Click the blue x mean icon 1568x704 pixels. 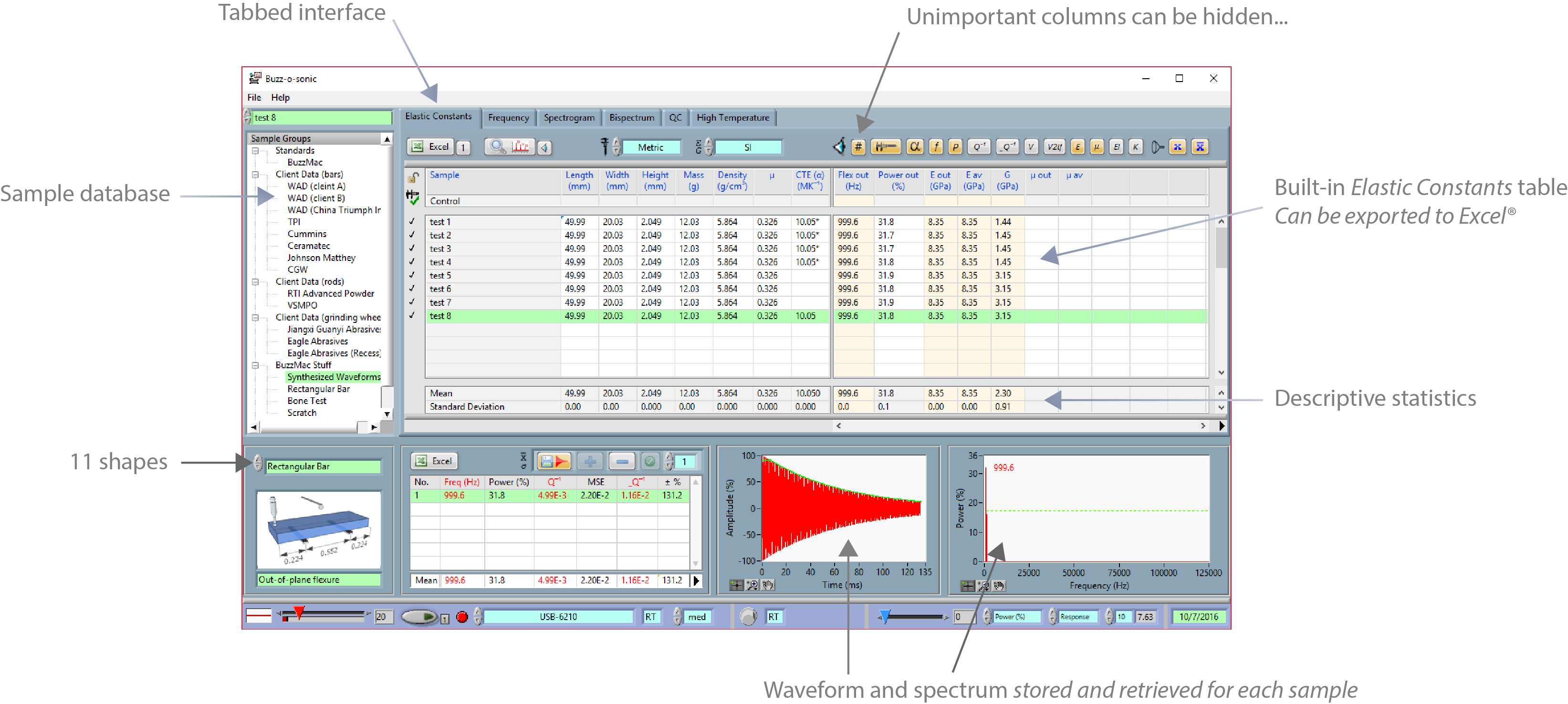point(1178,146)
